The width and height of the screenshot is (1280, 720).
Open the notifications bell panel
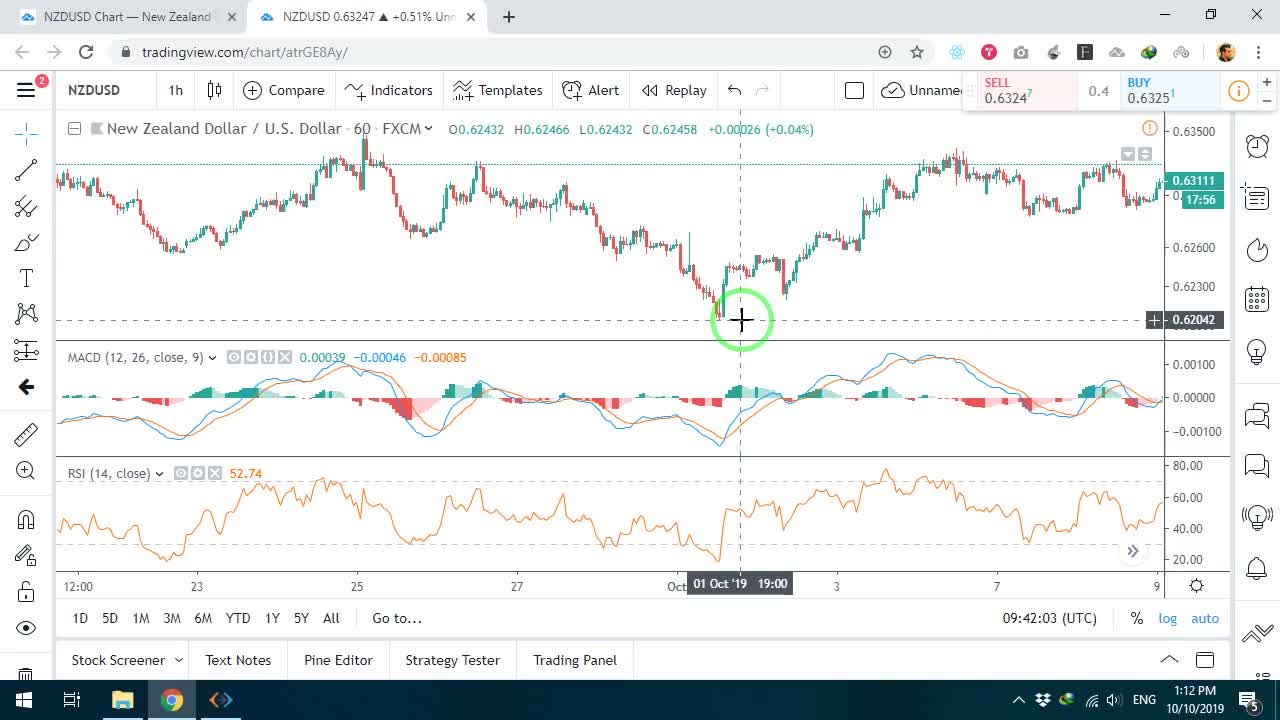pos(1257,569)
